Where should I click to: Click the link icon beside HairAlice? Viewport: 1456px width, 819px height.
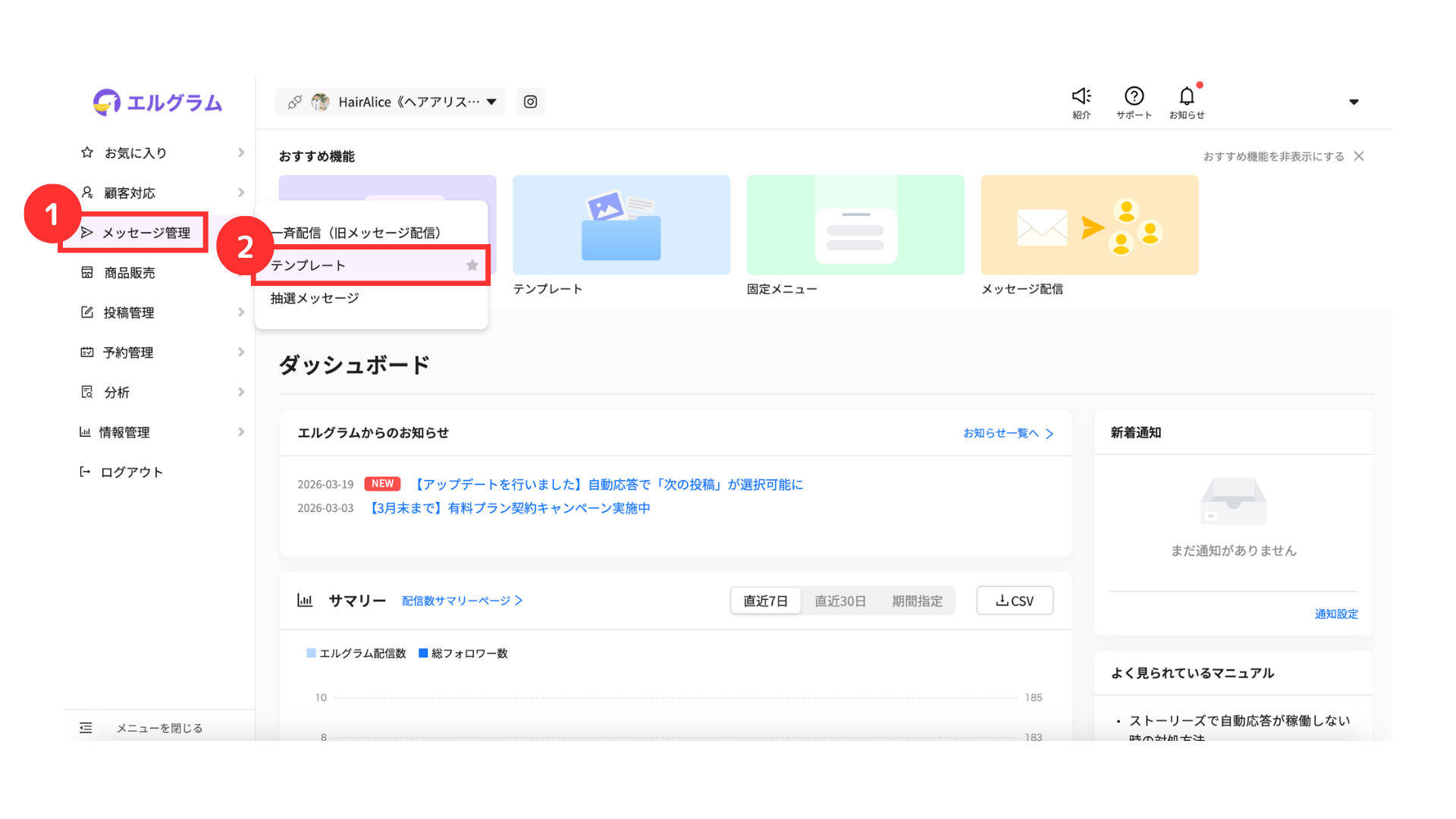(295, 102)
